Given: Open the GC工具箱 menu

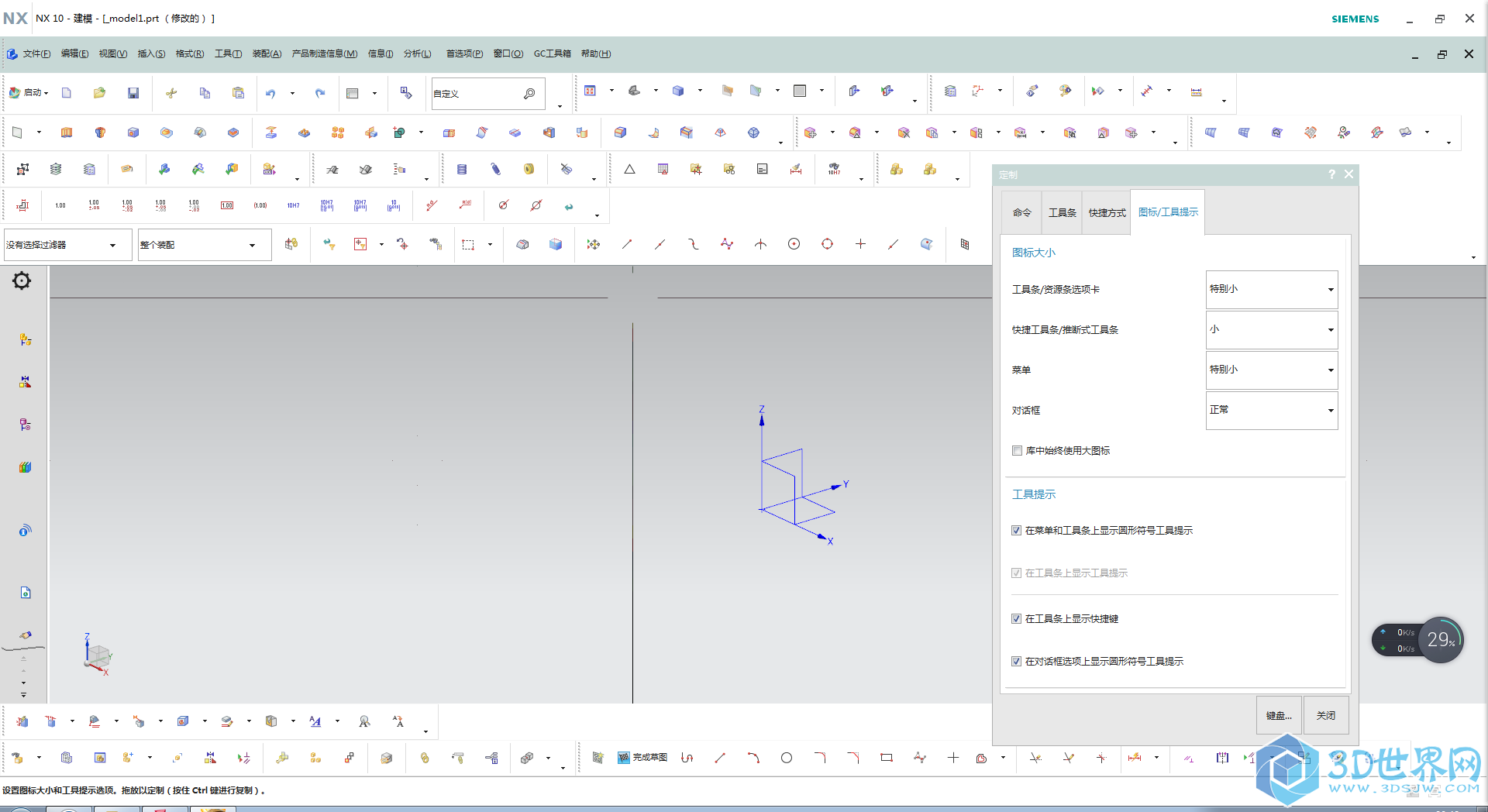Looking at the screenshot, I should (x=552, y=53).
